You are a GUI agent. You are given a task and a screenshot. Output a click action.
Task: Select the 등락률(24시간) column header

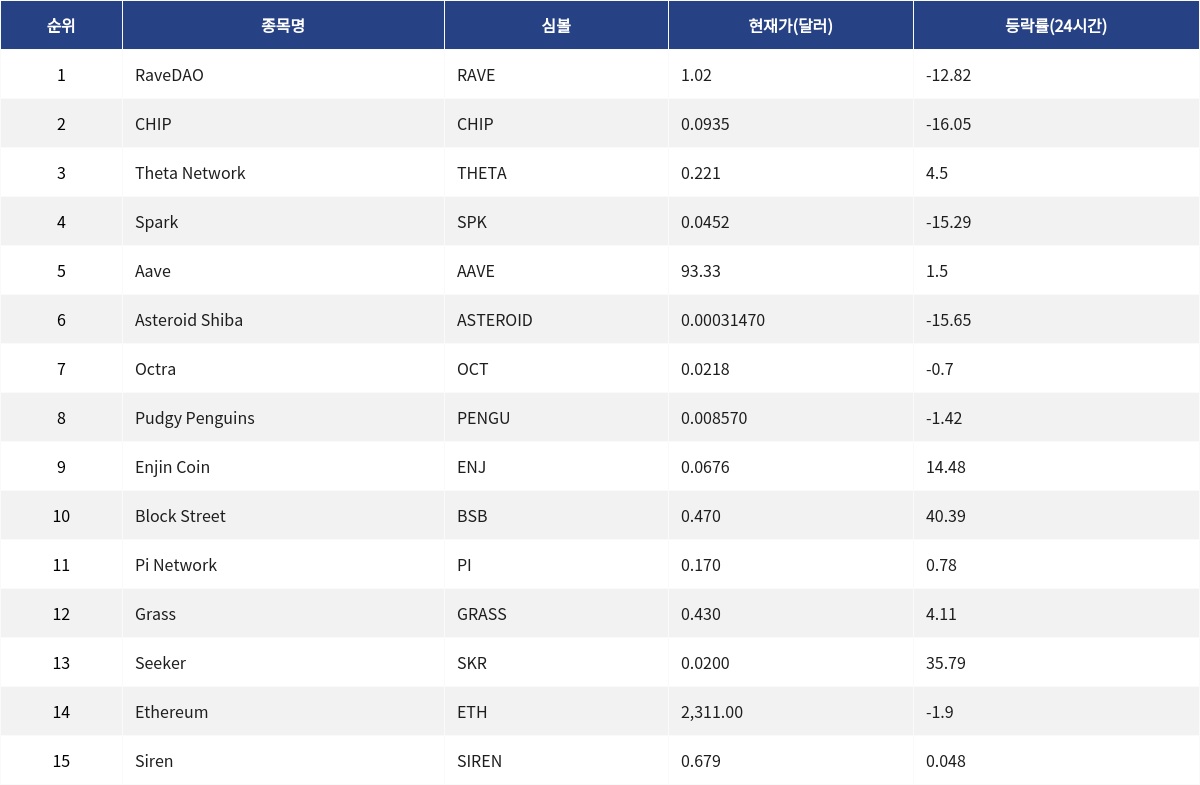click(x=1055, y=26)
